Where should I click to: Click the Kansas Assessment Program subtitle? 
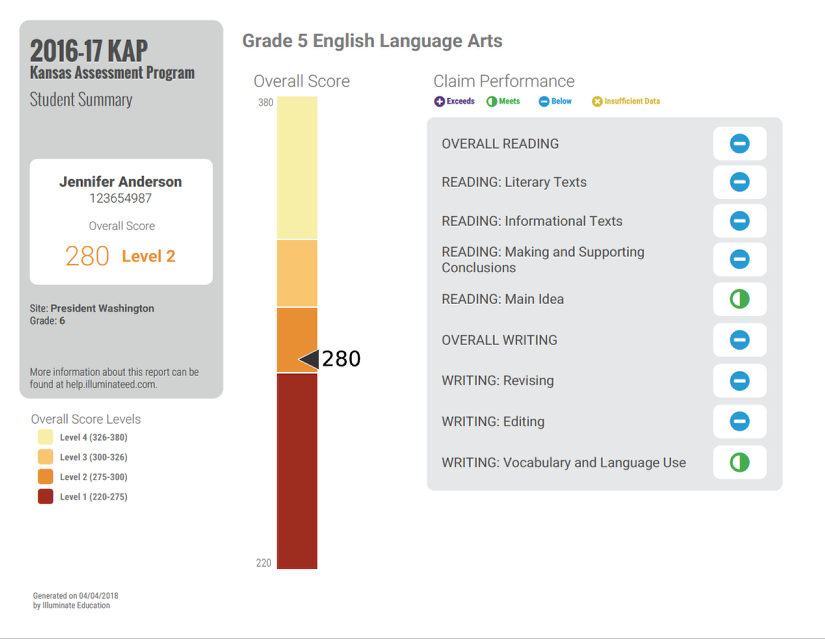112,73
